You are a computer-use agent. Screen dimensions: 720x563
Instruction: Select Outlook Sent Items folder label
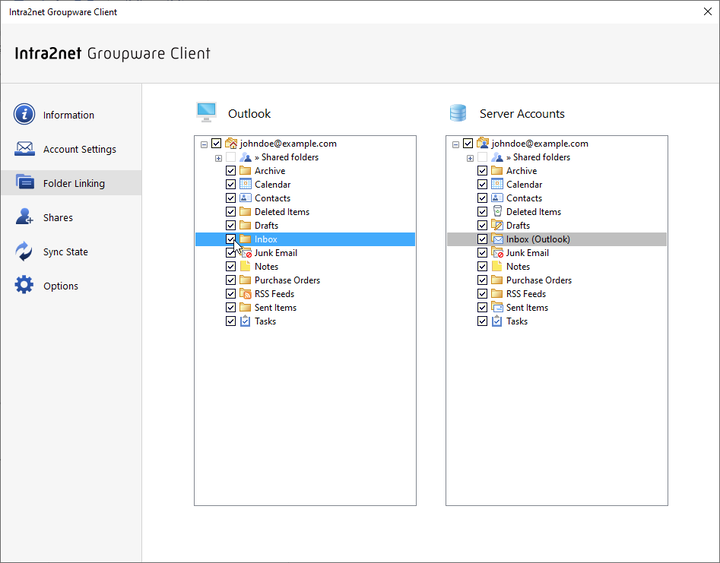pos(276,307)
